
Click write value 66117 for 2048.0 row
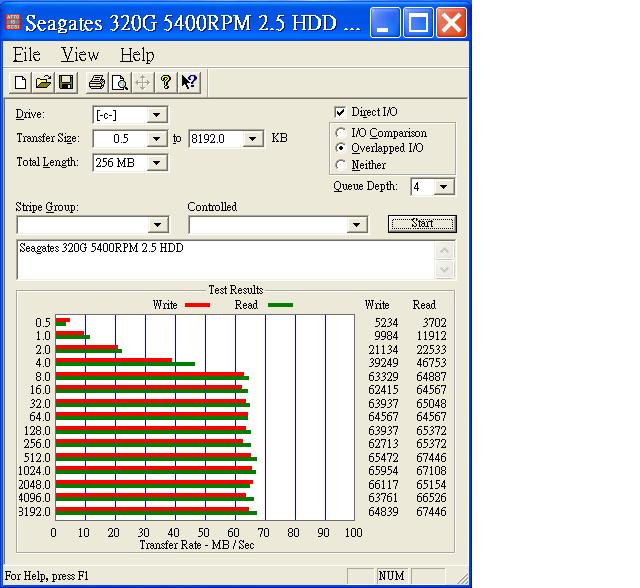coord(383,485)
